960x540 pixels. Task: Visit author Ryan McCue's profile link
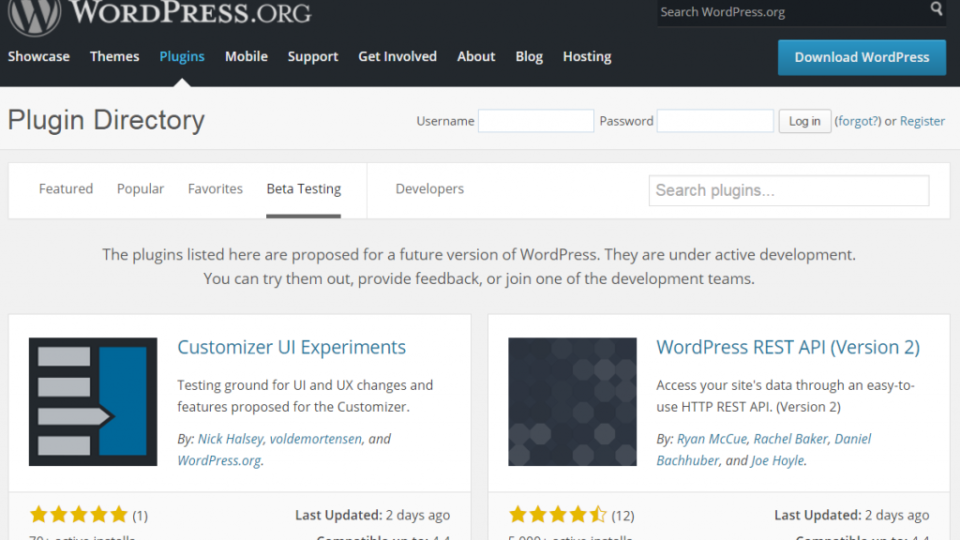pos(711,439)
